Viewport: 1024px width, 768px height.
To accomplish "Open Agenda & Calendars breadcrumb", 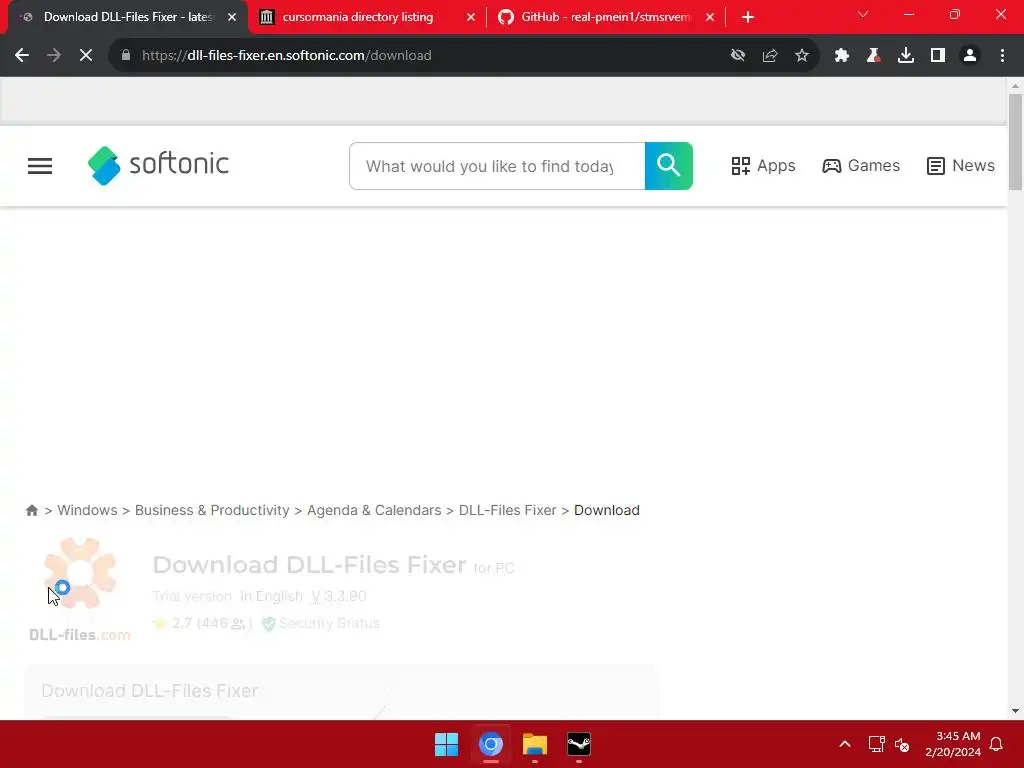I will pyautogui.click(x=374, y=510).
